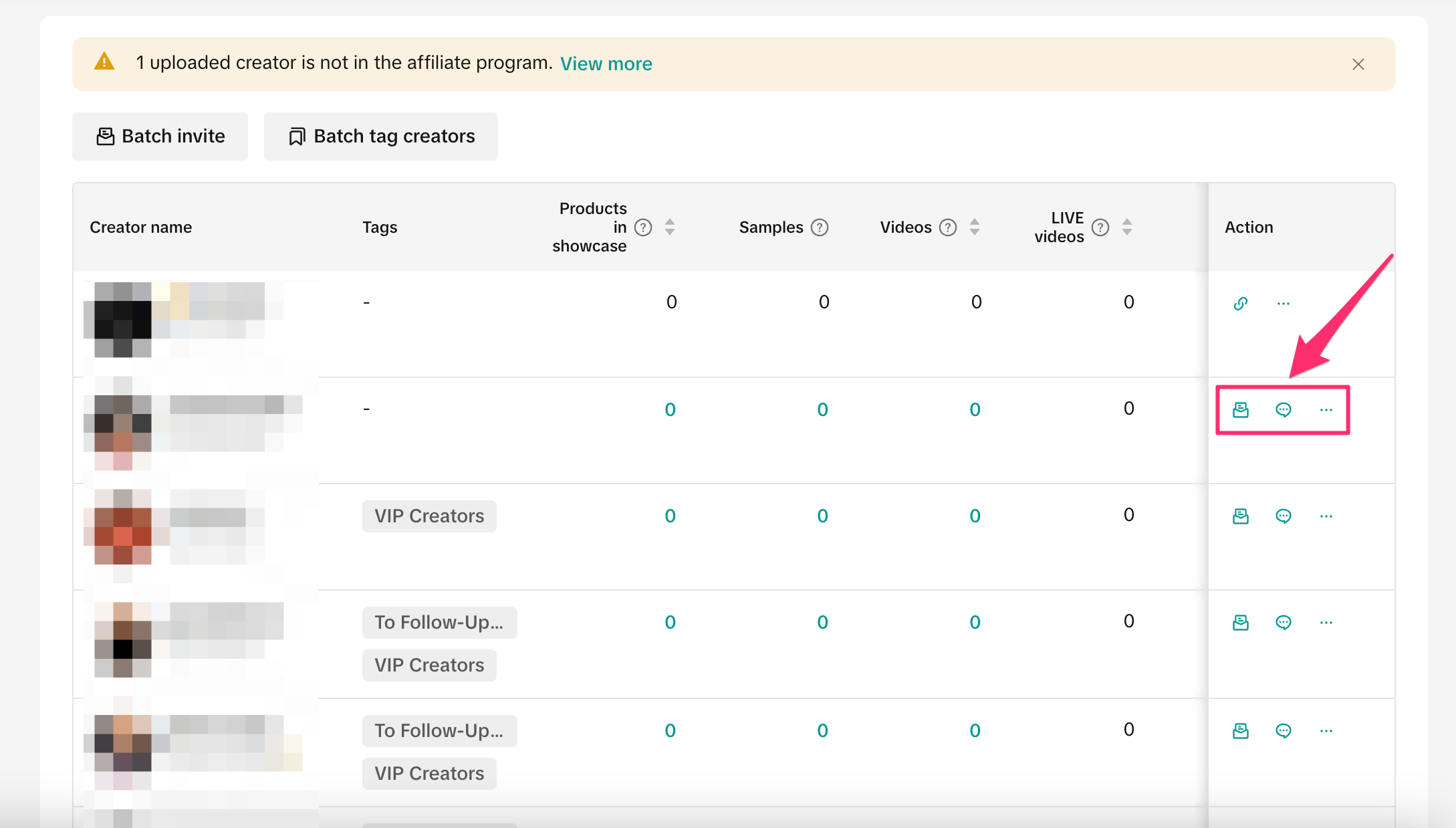The image size is (1456, 828).
Task: Click the VIP Creators tag in third row
Action: pos(429,516)
